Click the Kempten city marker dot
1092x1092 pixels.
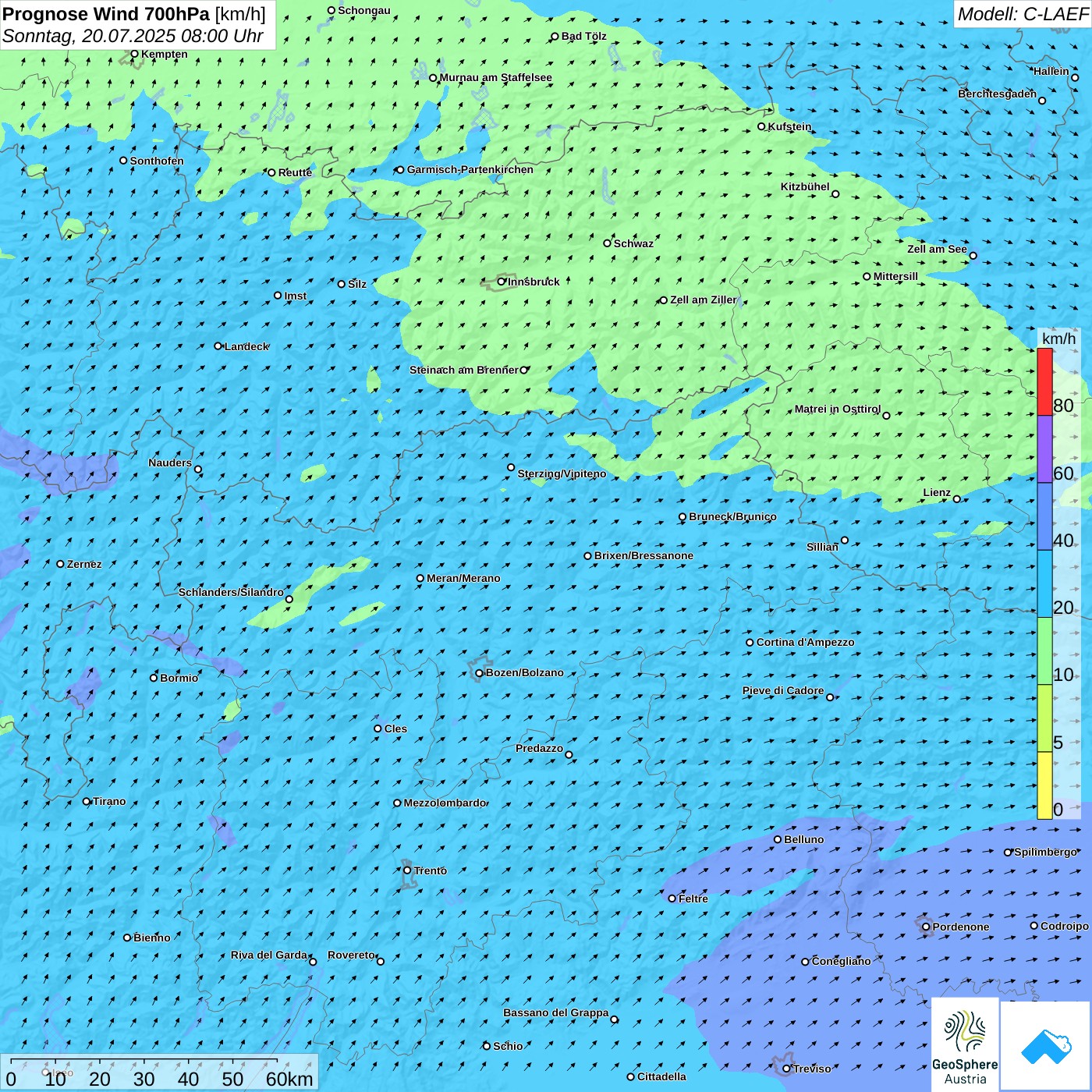pyautogui.click(x=134, y=55)
